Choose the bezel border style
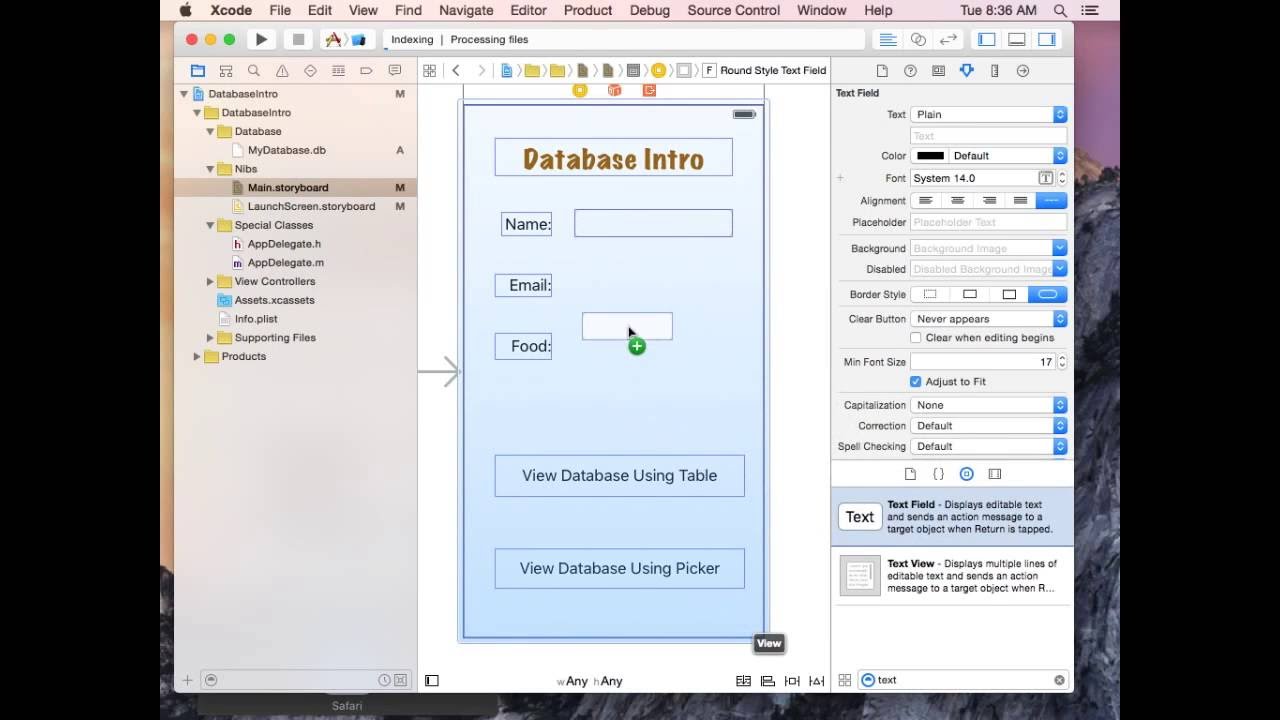The image size is (1280, 720). tap(1008, 295)
